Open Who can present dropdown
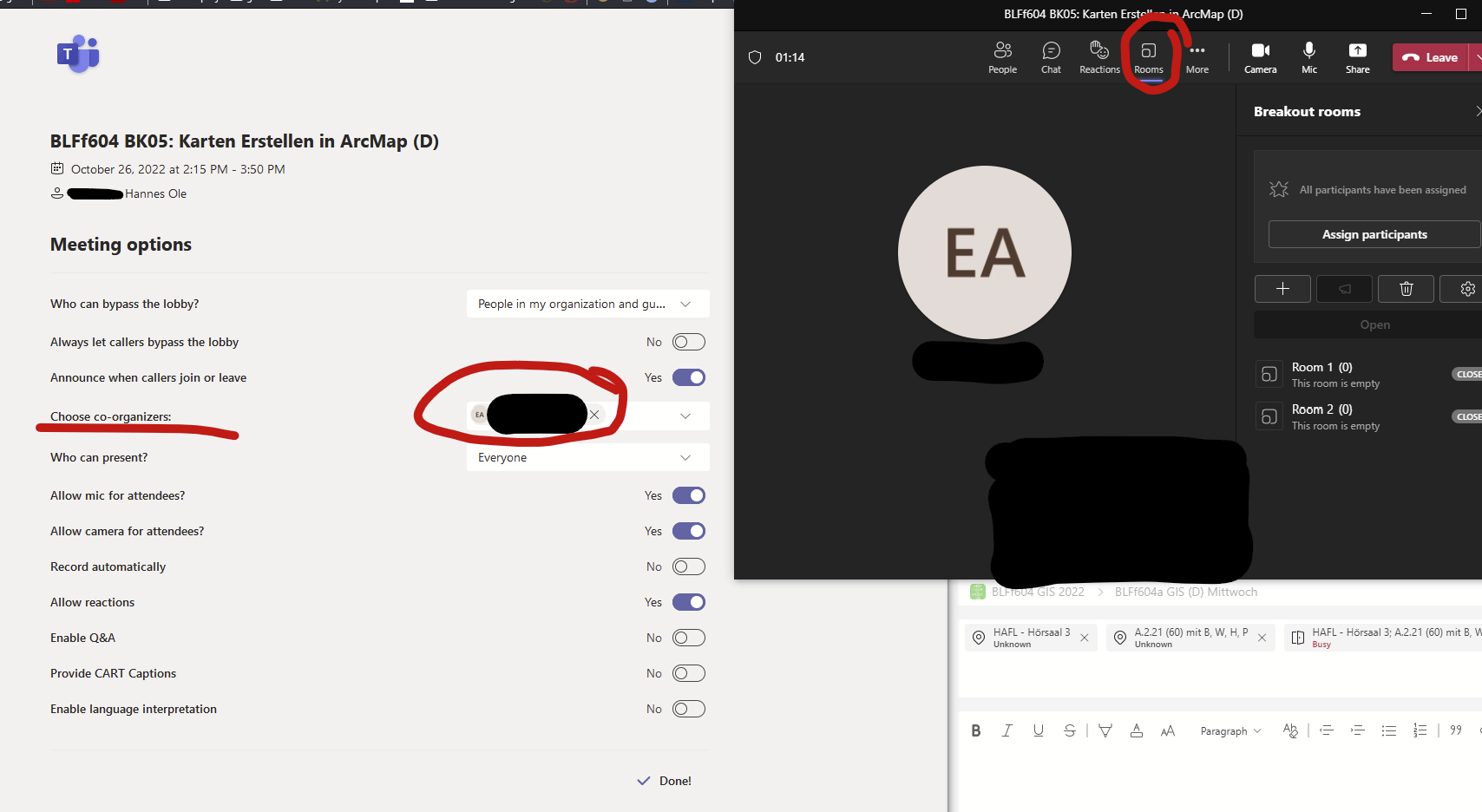 pyautogui.click(x=587, y=457)
